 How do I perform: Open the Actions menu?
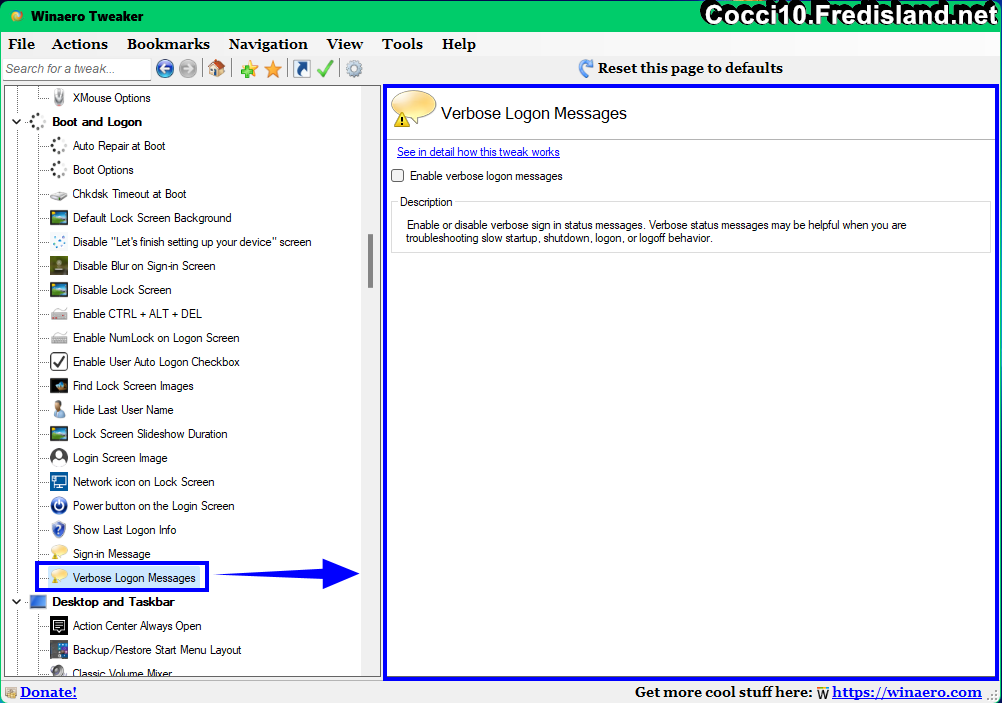[80, 44]
